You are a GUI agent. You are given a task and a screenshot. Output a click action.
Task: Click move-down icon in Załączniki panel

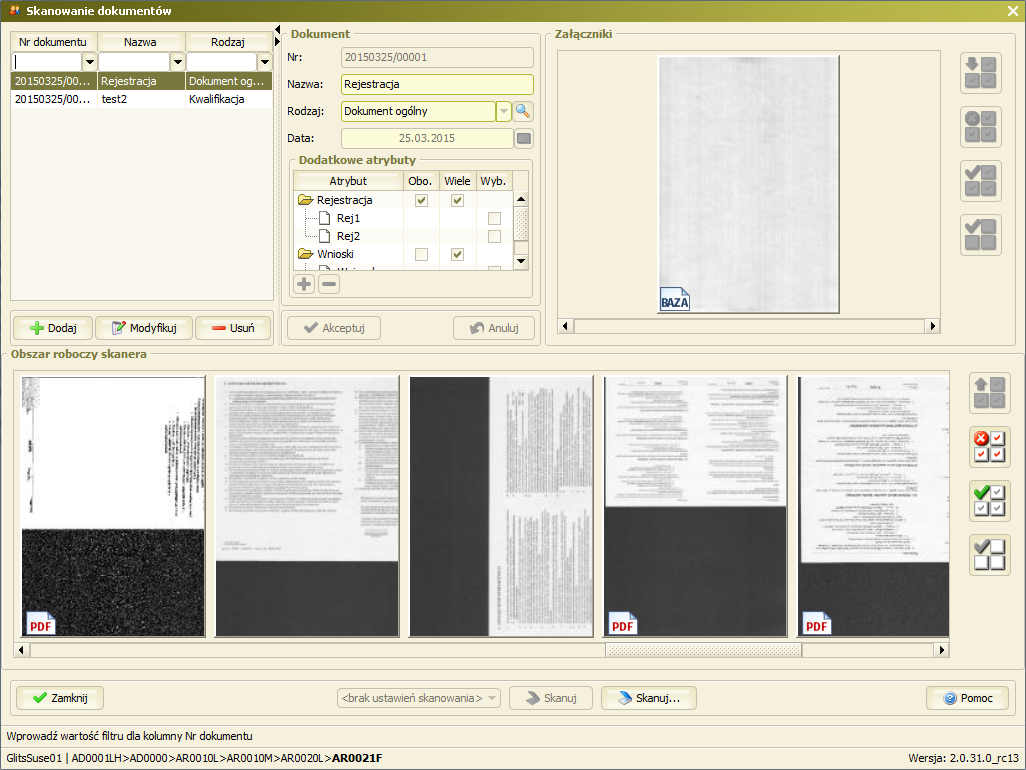pos(981,72)
